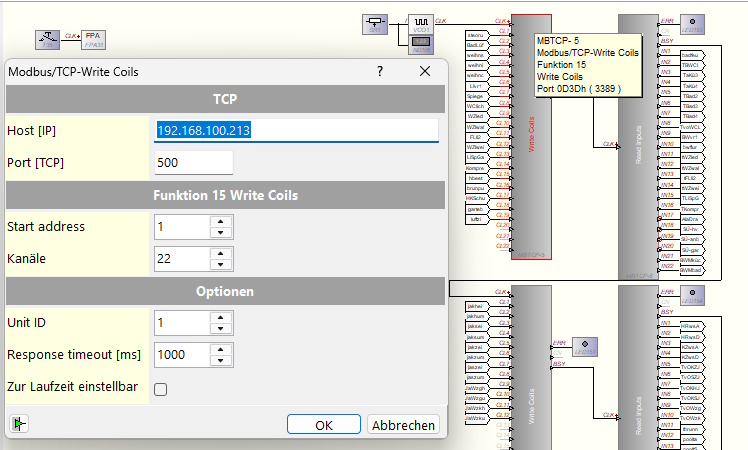Image resolution: width=748 pixels, height=450 pixels.
Task: Select the red-outlined MBTCP-5 Write Coils block
Action: pyautogui.click(x=531, y=137)
